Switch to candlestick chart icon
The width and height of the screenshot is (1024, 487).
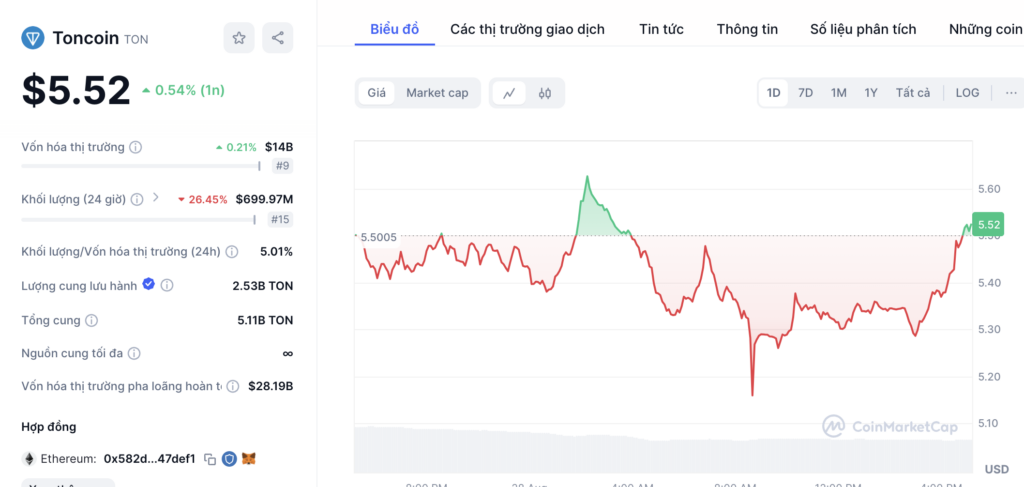pyautogui.click(x=545, y=93)
